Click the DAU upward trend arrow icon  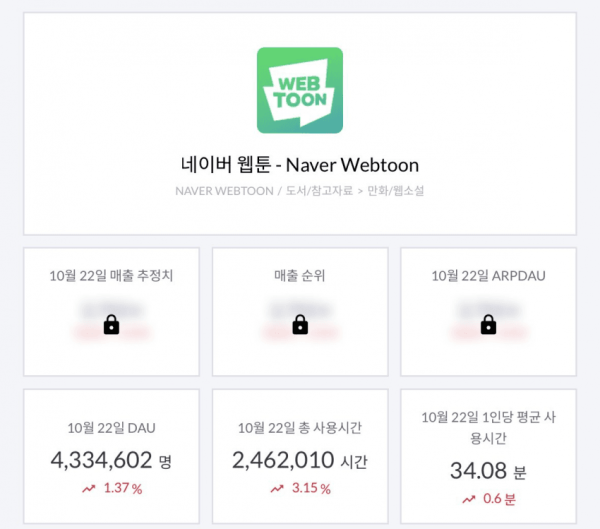(x=89, y=488)
